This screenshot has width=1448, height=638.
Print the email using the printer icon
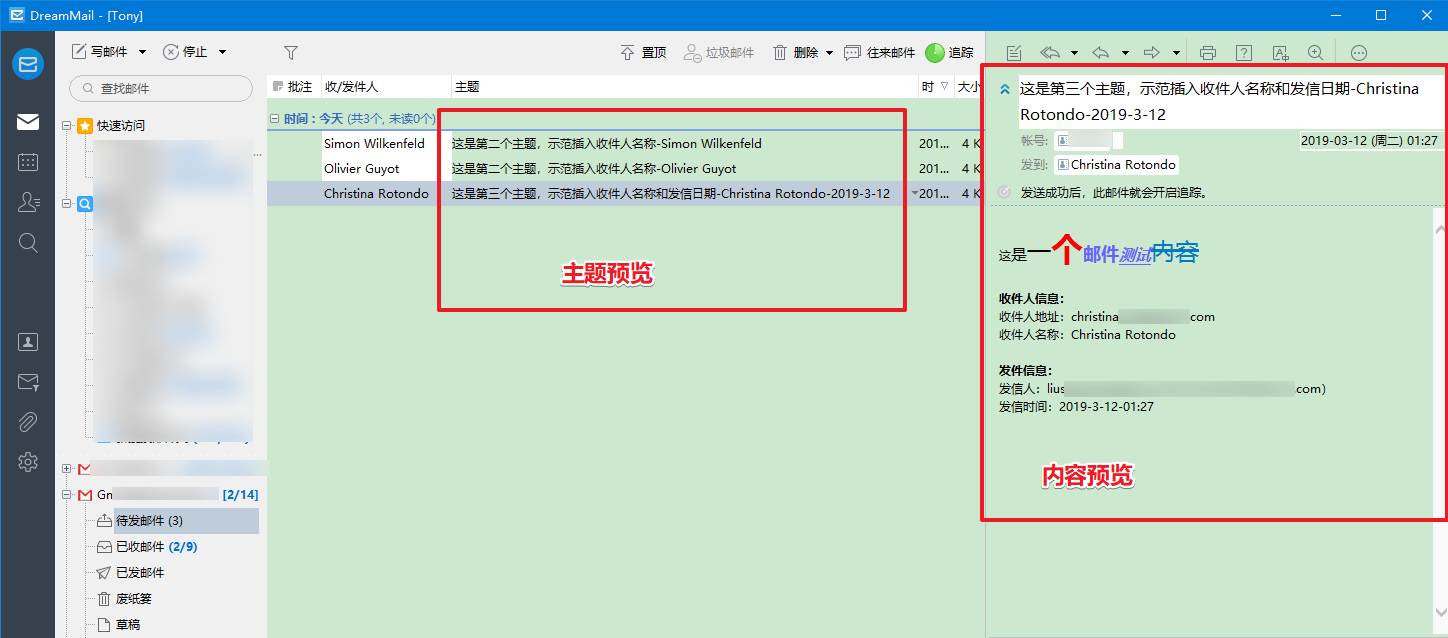[x=1207, y=52]
